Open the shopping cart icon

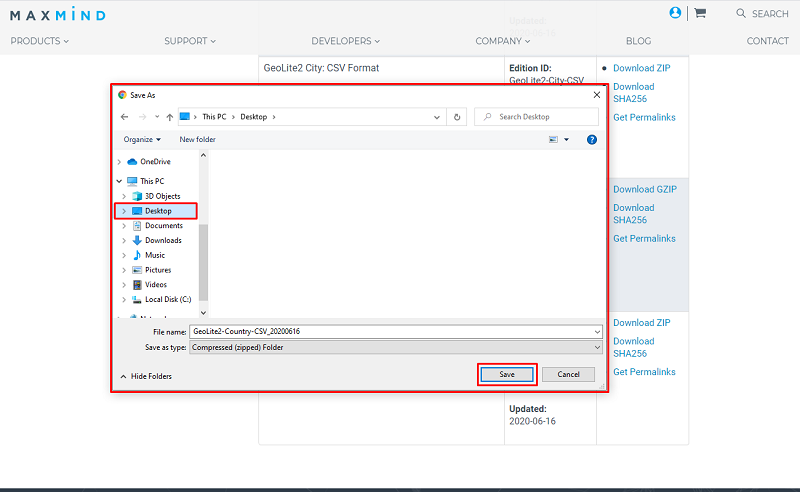tap(700, 13)
